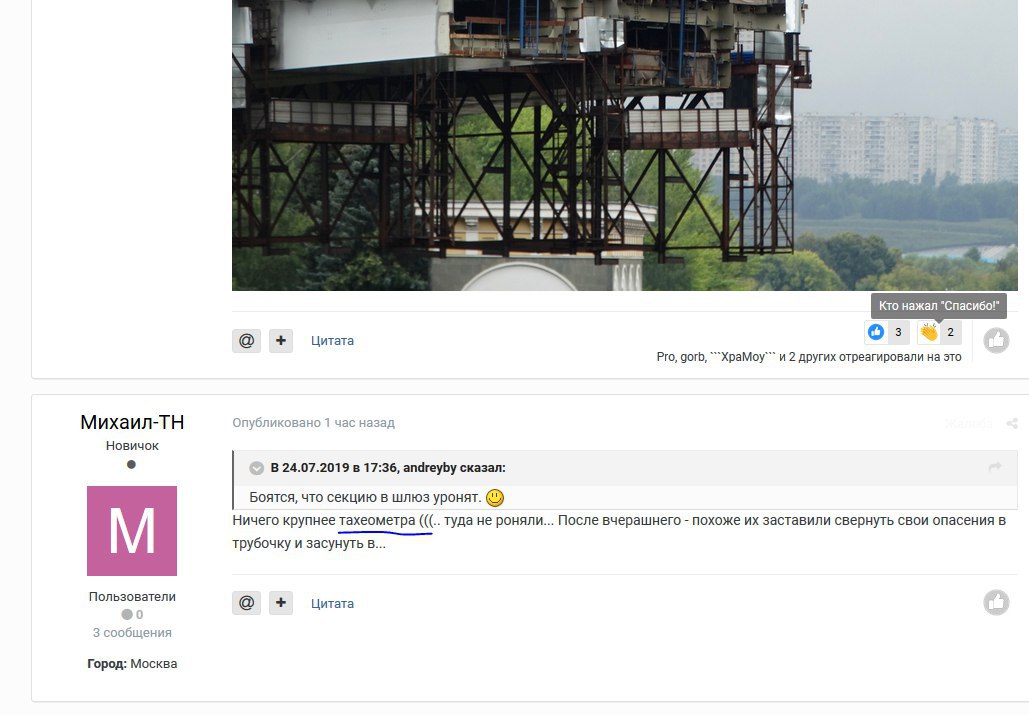Image resolution: width=1029 pixels, height=715 pixels.
Task: Click the pink M avatar of Михаил-ТН
Action: 132,531
